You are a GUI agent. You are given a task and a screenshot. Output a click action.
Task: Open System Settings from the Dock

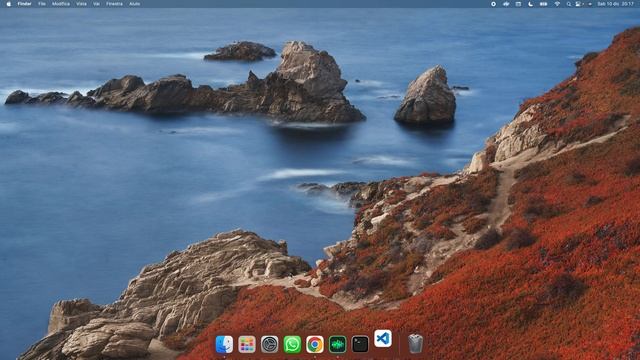click(x=269, y=344)
